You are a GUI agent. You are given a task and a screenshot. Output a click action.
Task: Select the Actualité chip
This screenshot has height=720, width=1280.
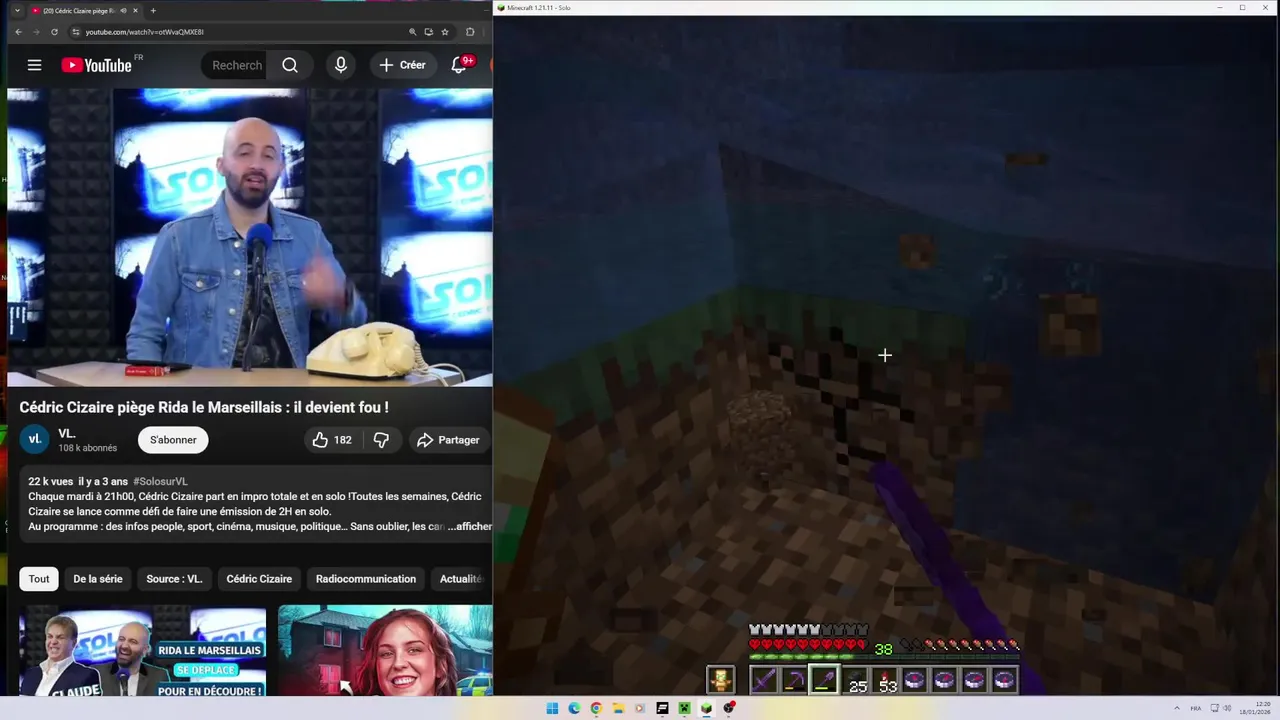click(x=462, y=579)
